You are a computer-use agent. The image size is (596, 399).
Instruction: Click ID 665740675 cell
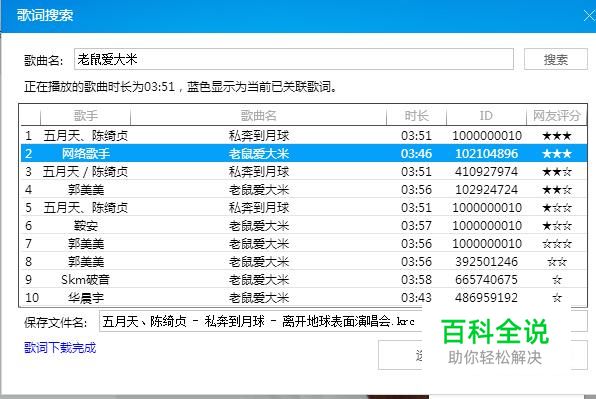click(x=487, y=280)
